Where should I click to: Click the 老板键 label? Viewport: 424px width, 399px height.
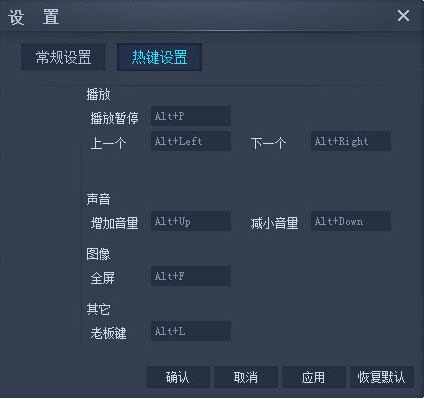108,333
